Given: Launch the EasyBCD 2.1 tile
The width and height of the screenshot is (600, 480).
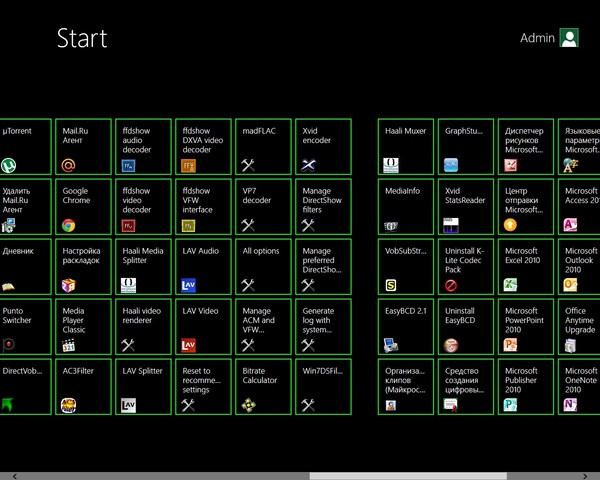Looking at the screenshot, I should point(406,327).
